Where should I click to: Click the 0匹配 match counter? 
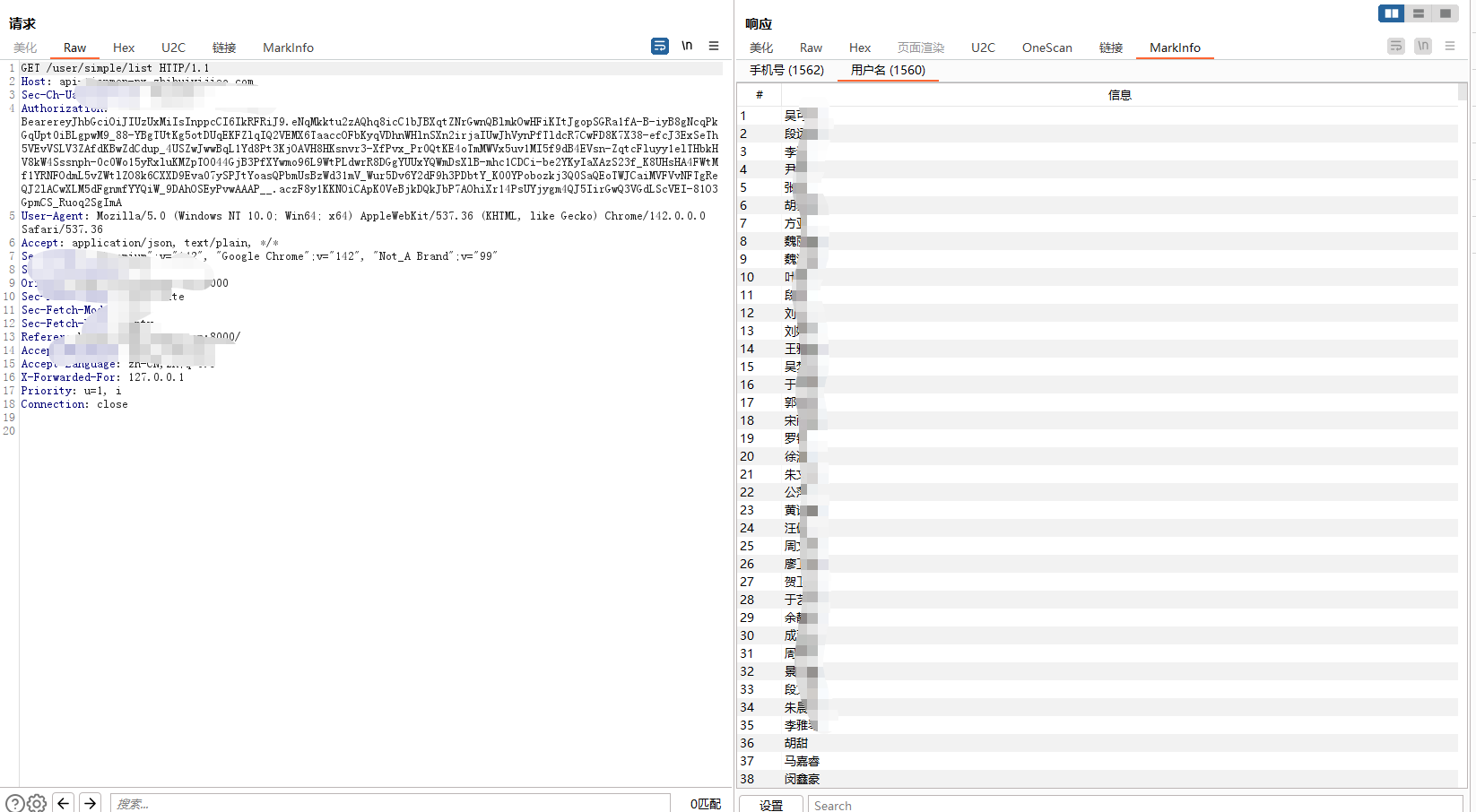coord(706,804)
